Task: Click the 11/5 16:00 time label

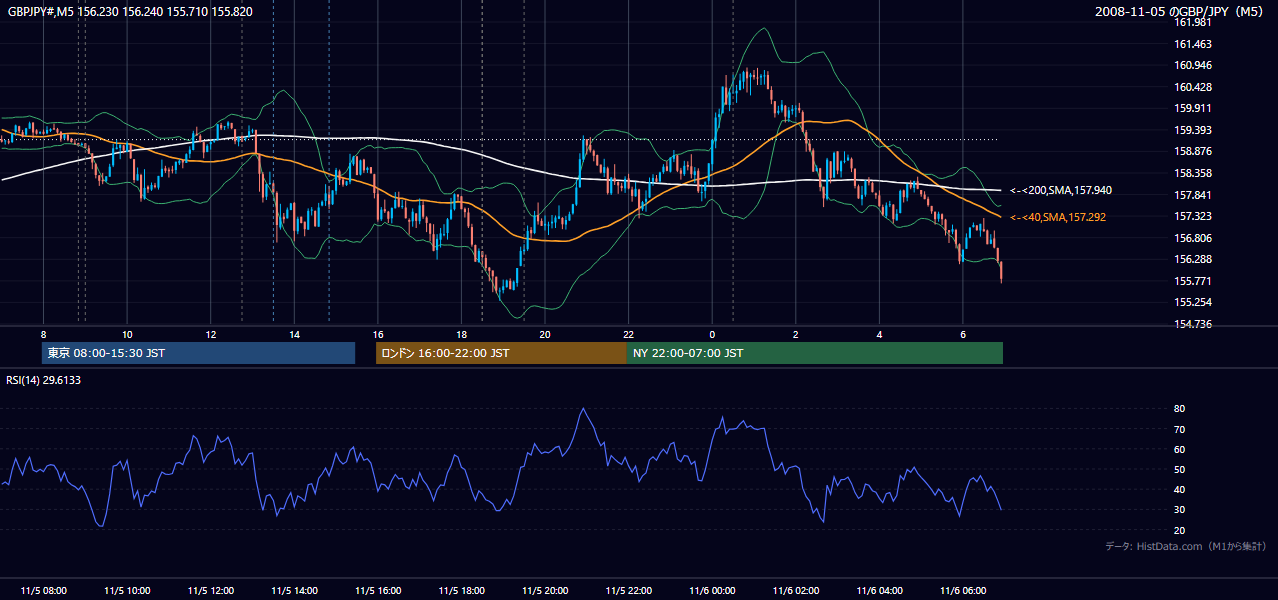Action: [378, 591]
